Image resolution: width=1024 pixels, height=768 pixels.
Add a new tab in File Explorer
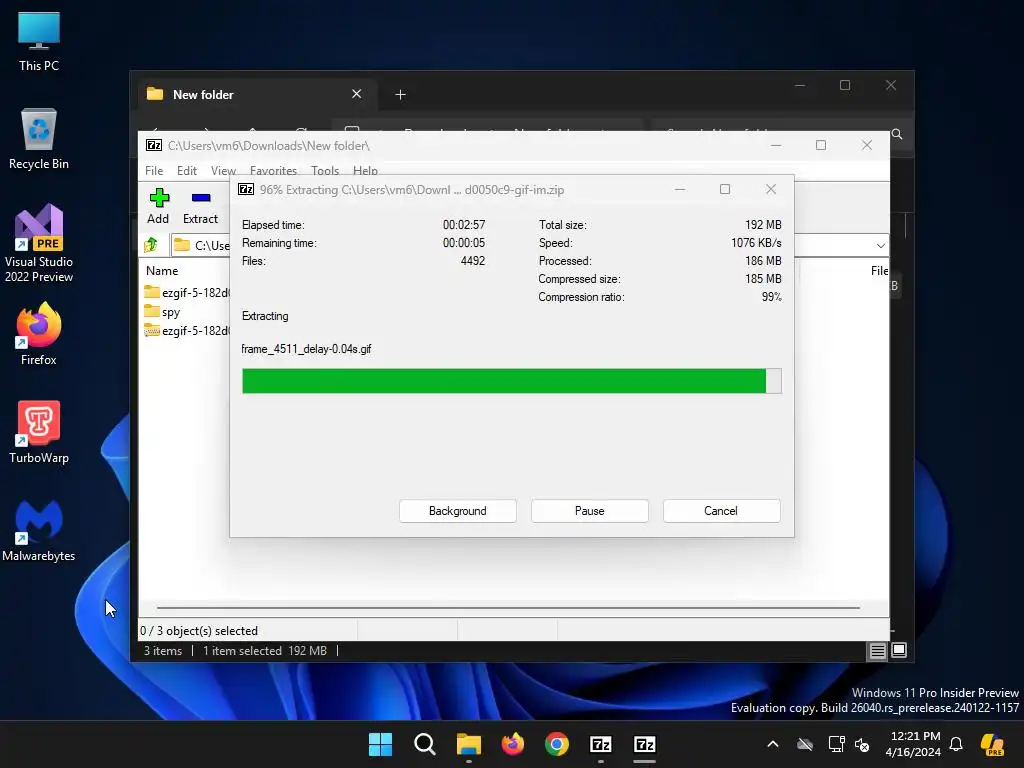pos(400,95)
